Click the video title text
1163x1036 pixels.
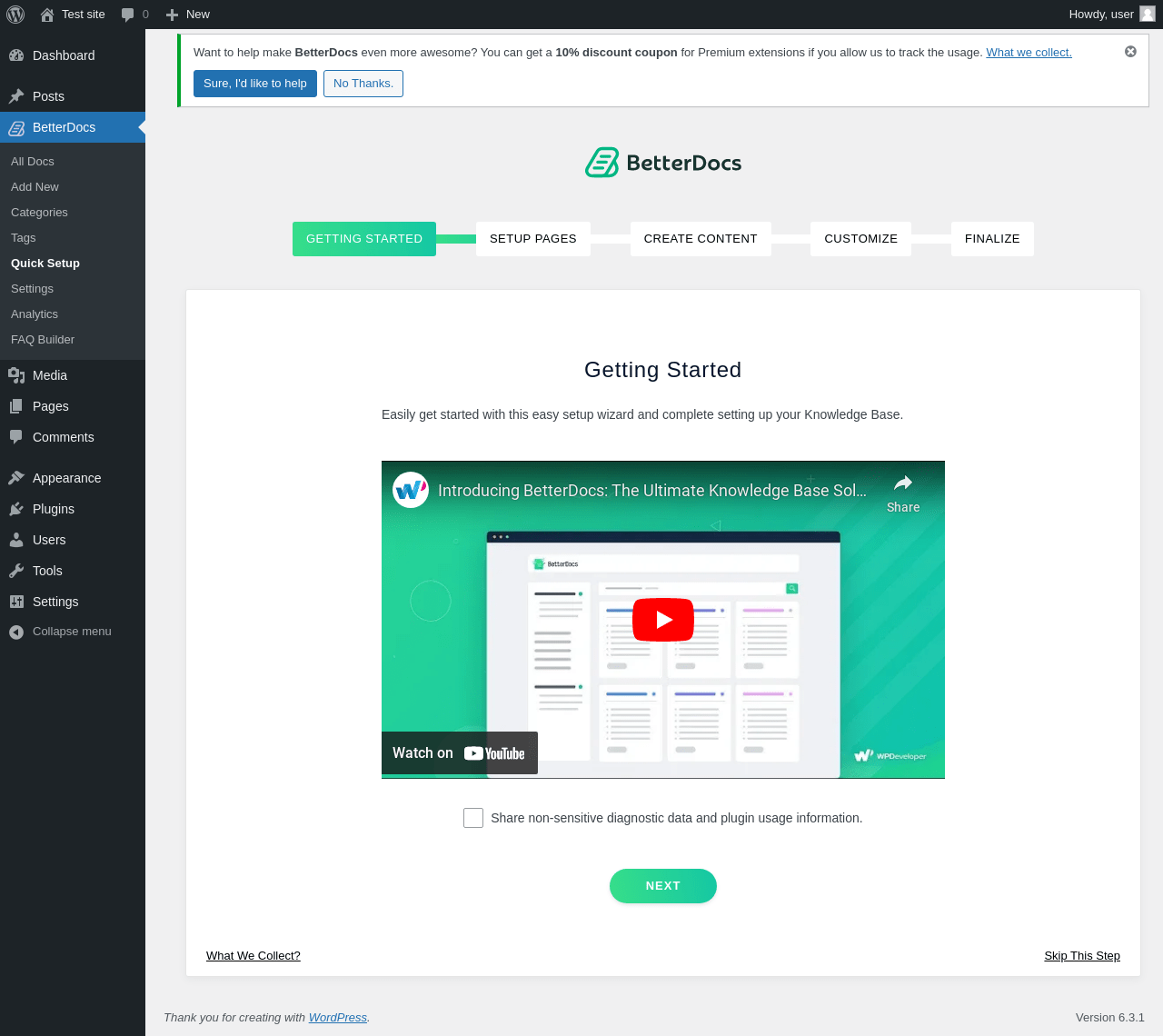click(652, 491)
